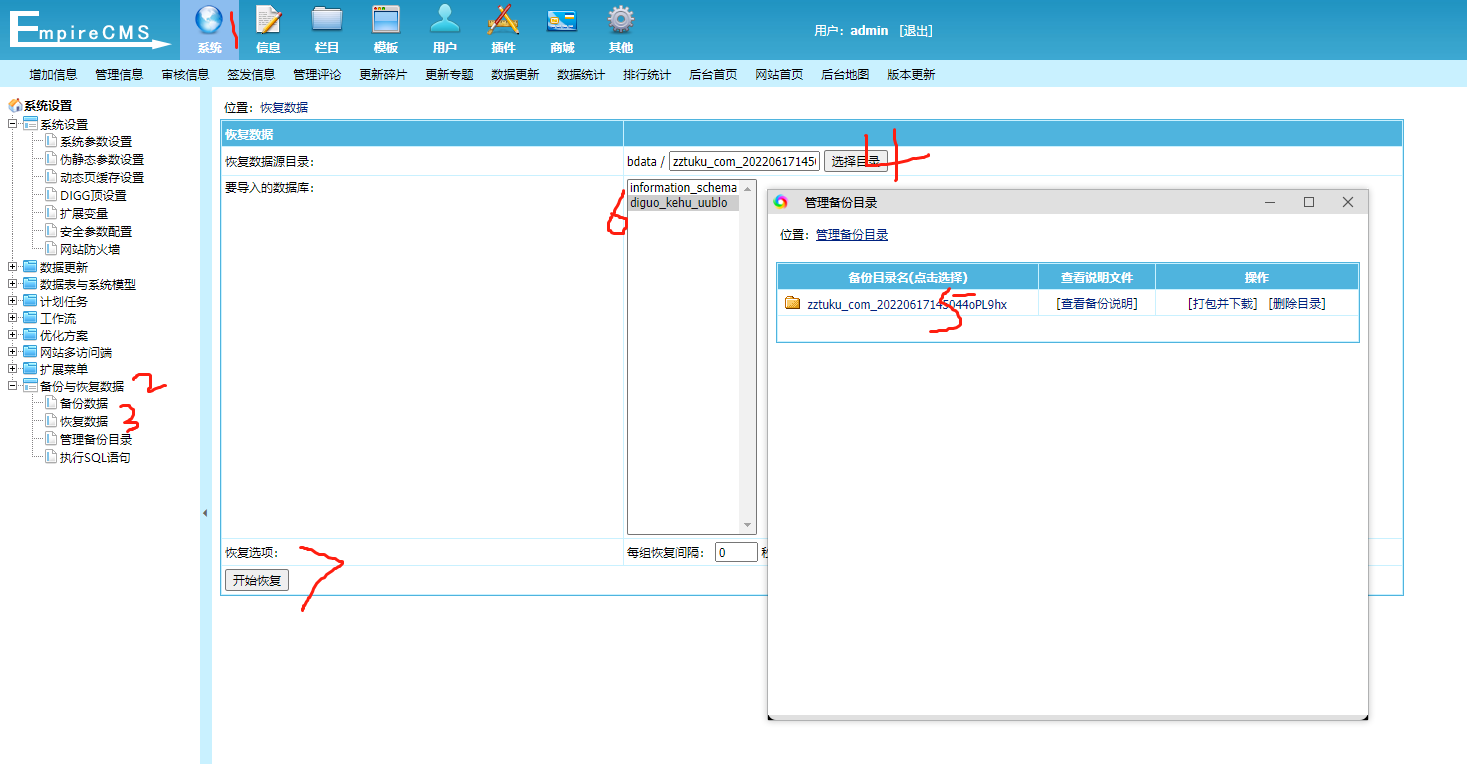Screen dimensions: 1467x764
Task: Open 安全参数配置 in the sidebar tree
Action: click(x=96, y=231)
